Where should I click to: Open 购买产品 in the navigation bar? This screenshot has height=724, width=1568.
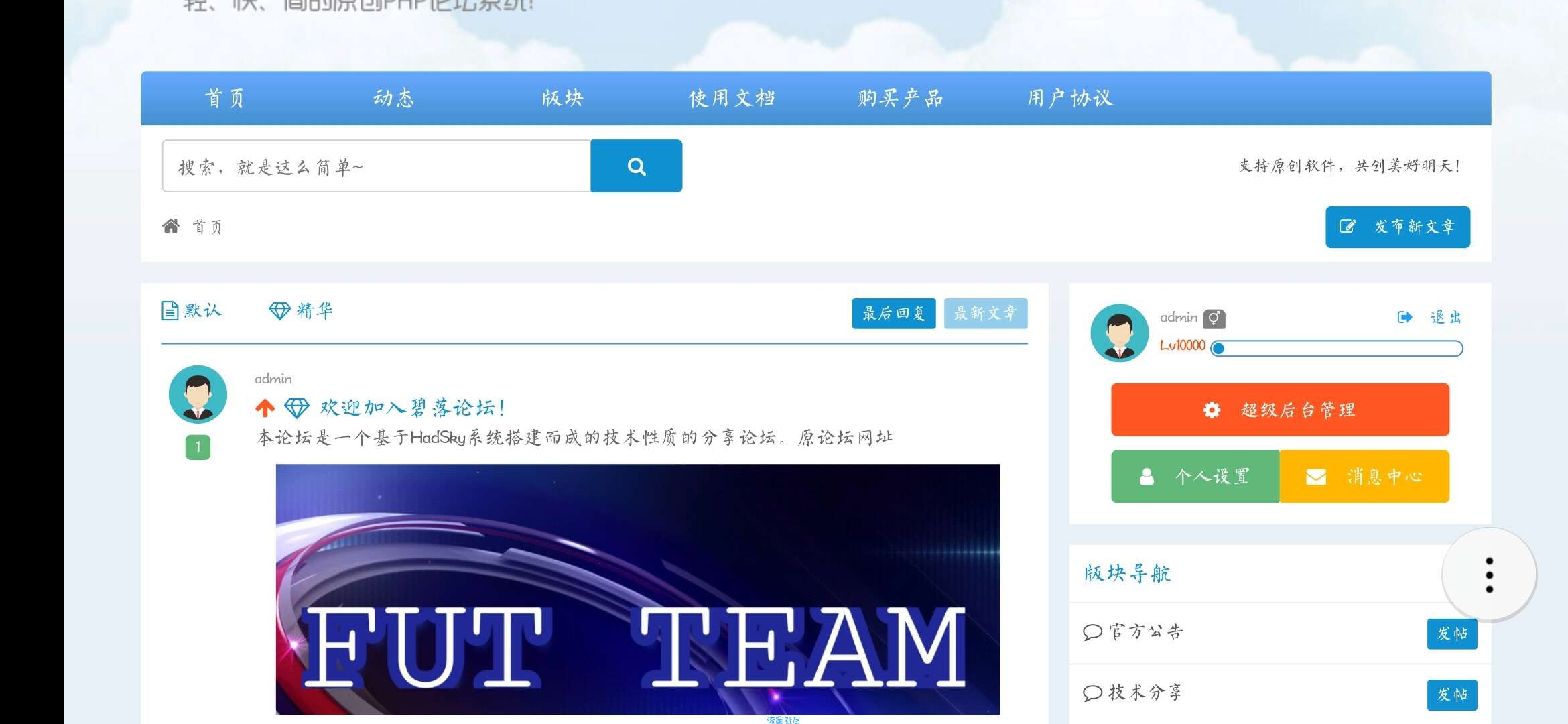(901, 99)
